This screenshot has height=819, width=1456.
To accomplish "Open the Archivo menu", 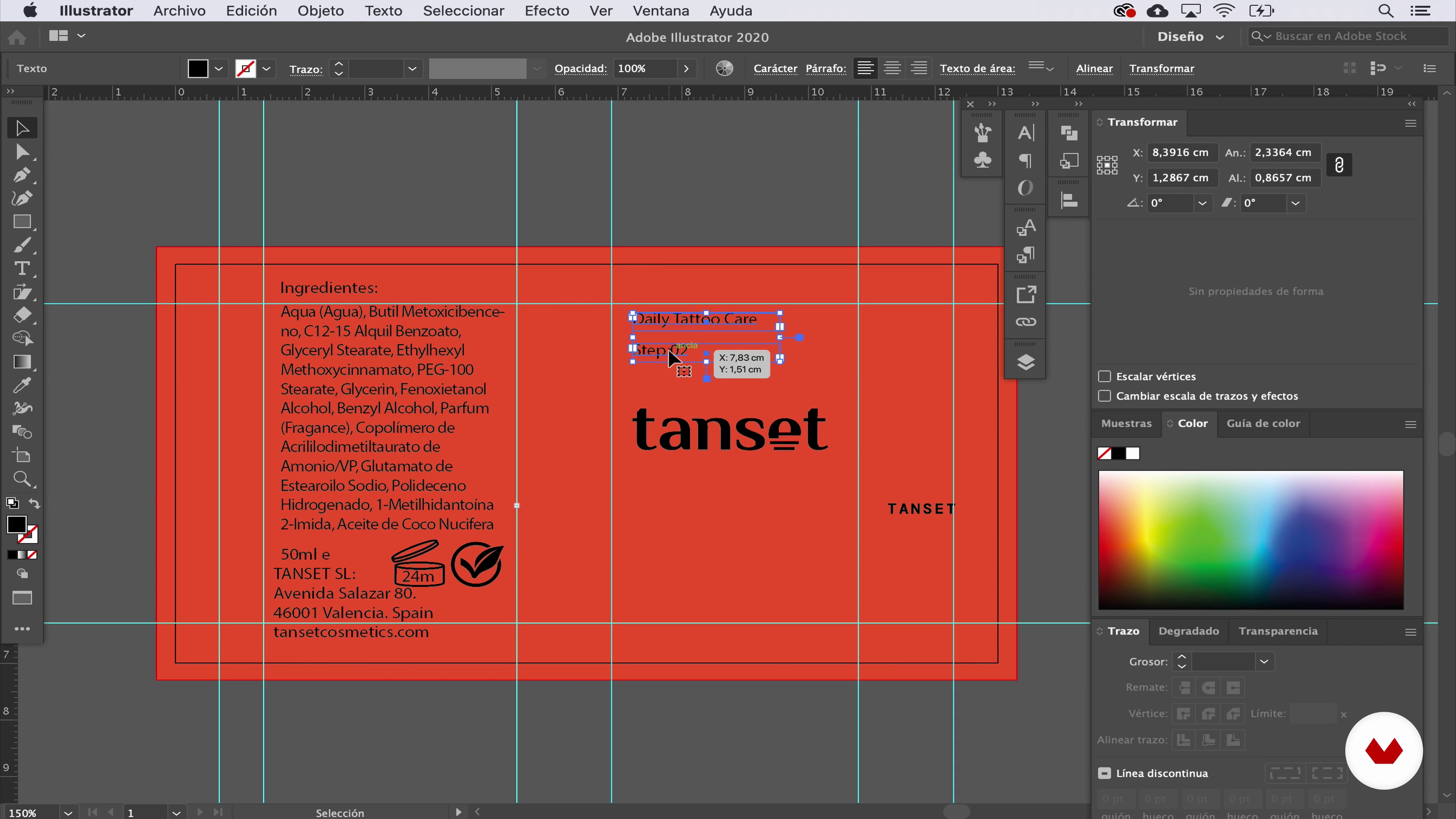I will click(x=179, y=11).
